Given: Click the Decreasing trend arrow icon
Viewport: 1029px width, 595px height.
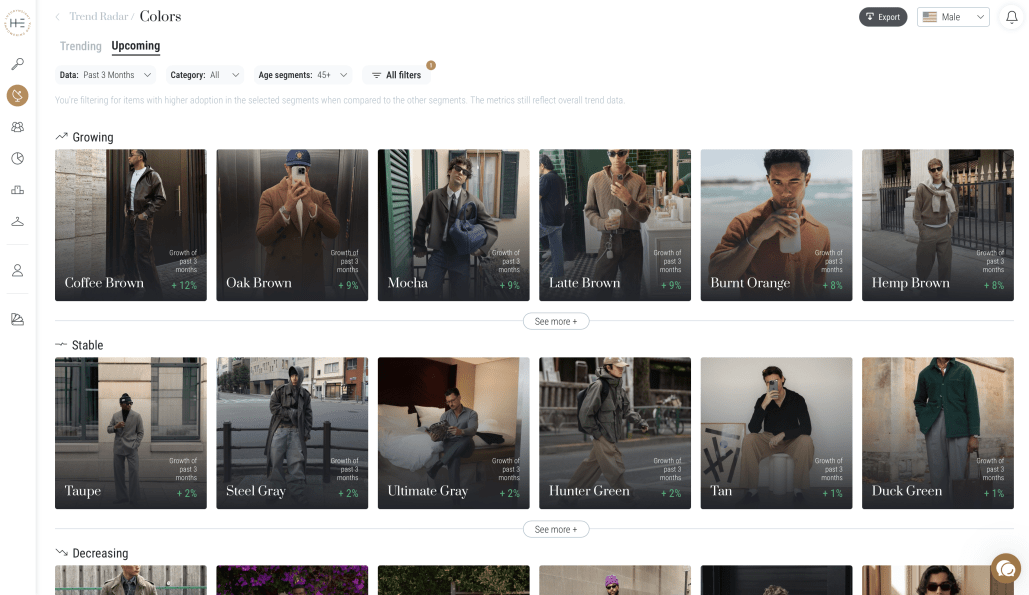Looking at the screenshot, I should pos(62,552).
